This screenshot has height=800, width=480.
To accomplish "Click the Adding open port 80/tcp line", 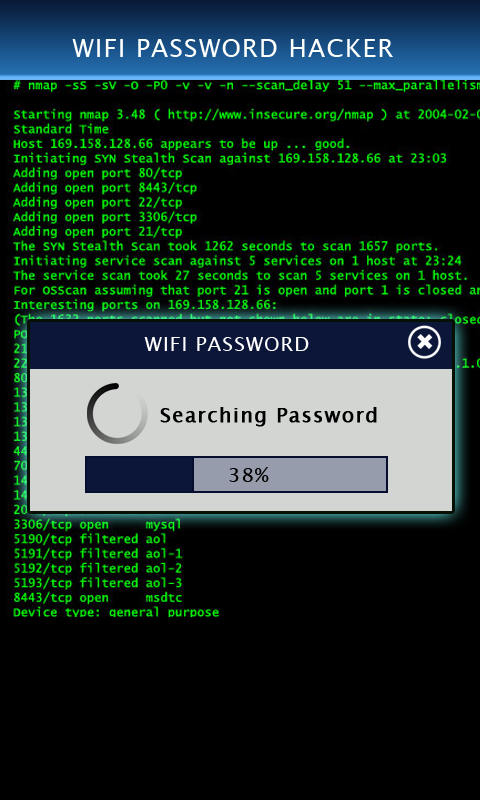I will (97, 173).
